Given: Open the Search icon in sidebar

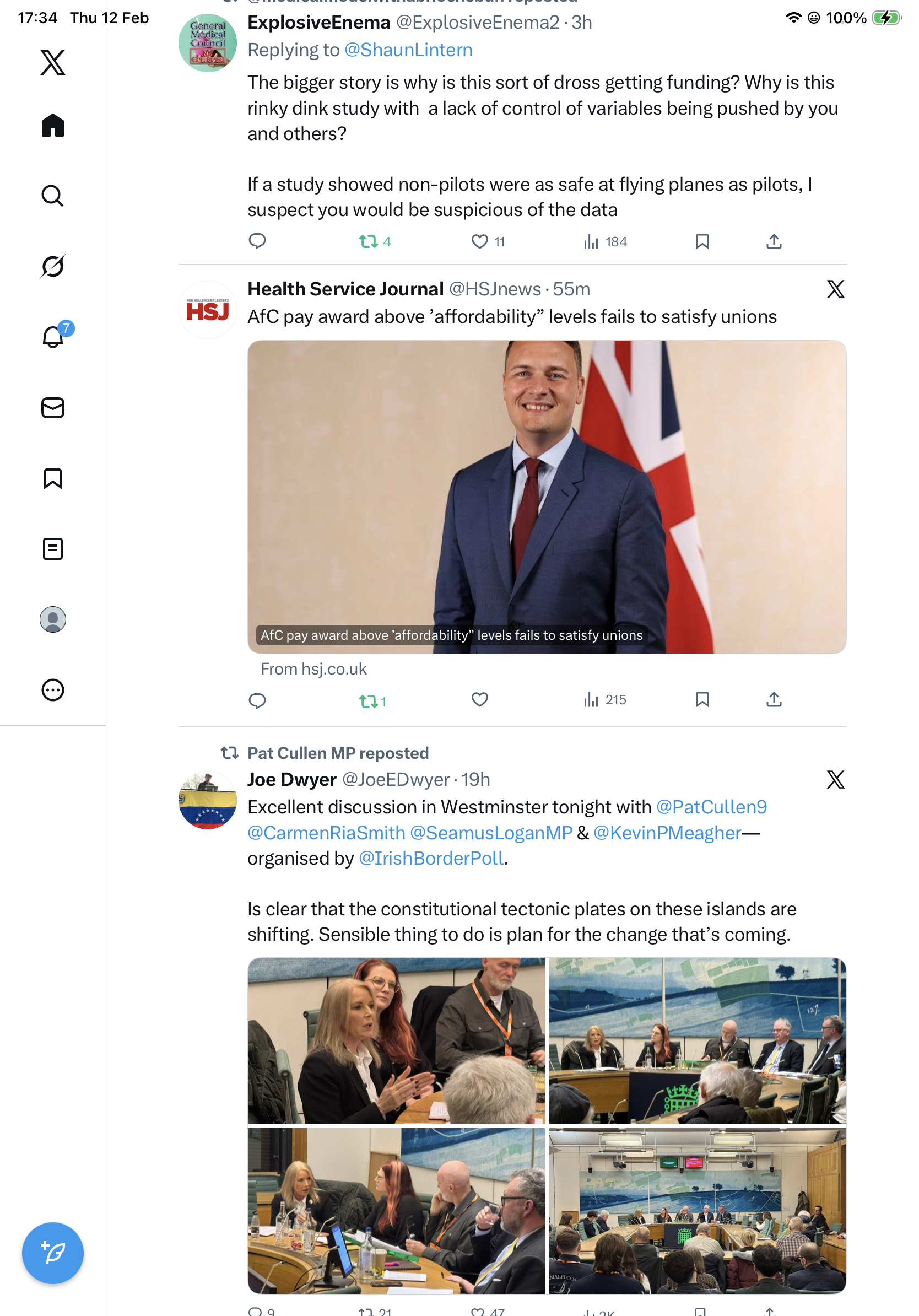Looking at the screenshot, I should pos(53,196).
